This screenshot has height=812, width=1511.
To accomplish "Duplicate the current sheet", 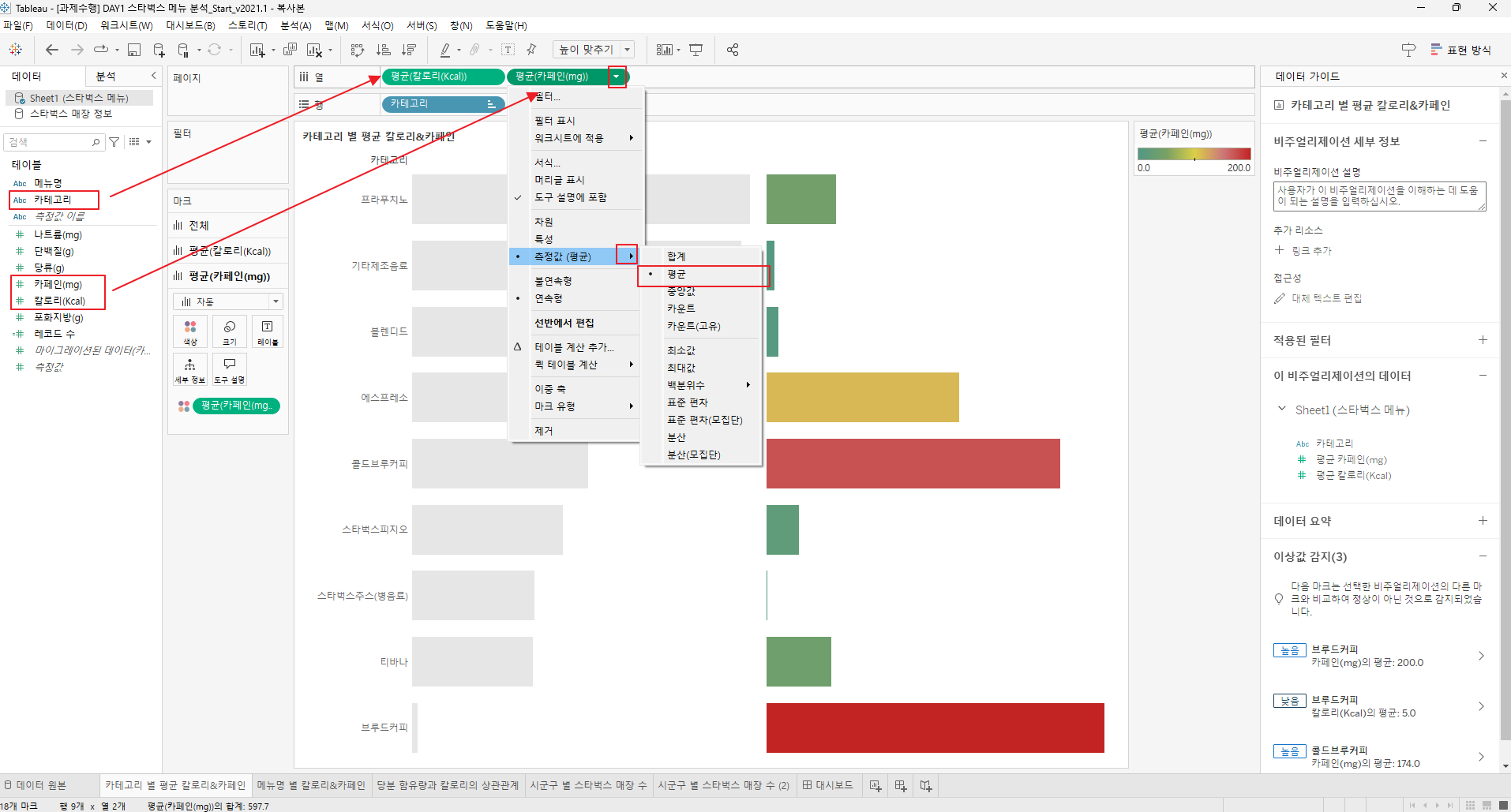I will pyautogui.click(x=290, y=50).
